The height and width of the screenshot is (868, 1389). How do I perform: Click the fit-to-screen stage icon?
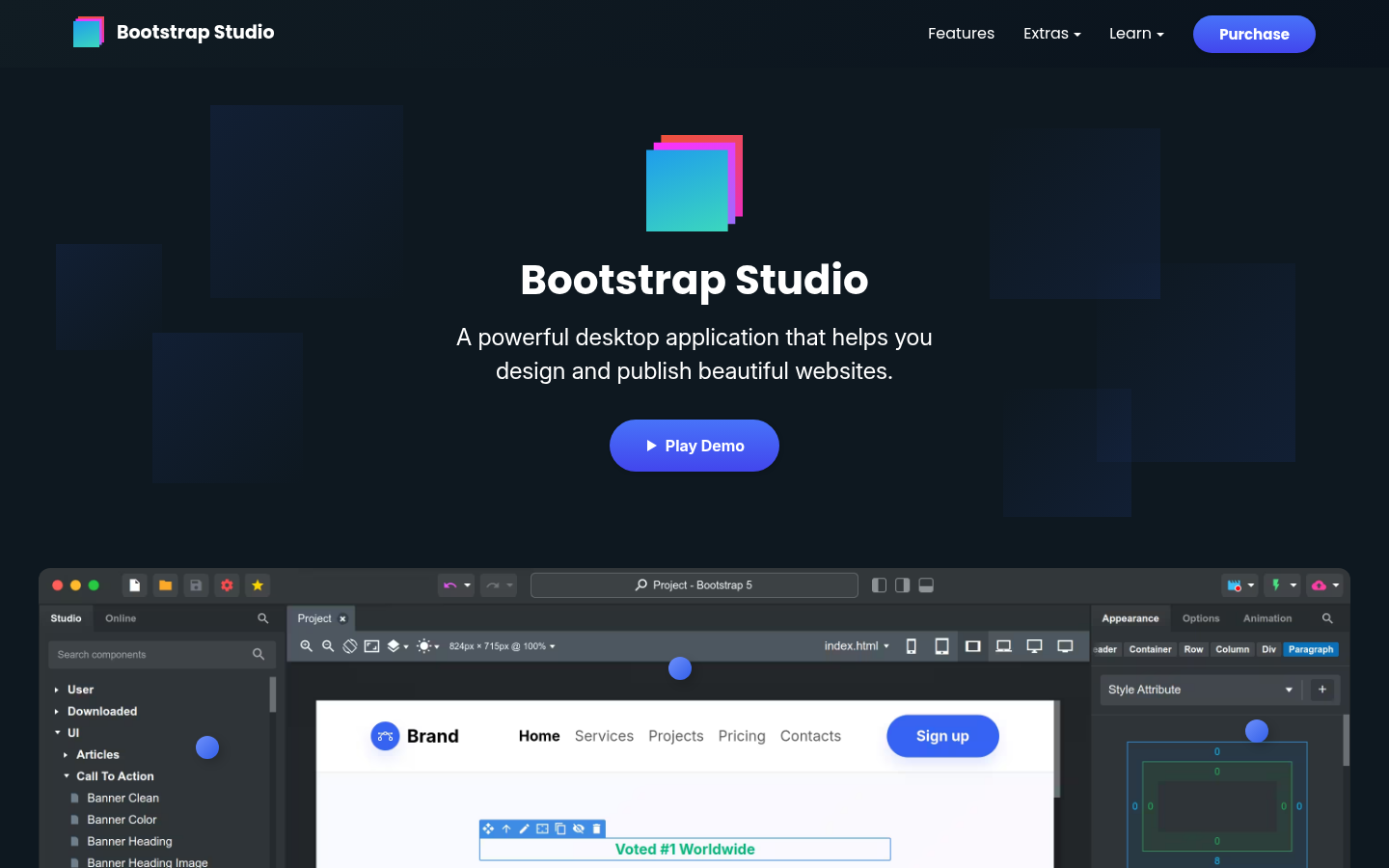[x=371, y=646]
